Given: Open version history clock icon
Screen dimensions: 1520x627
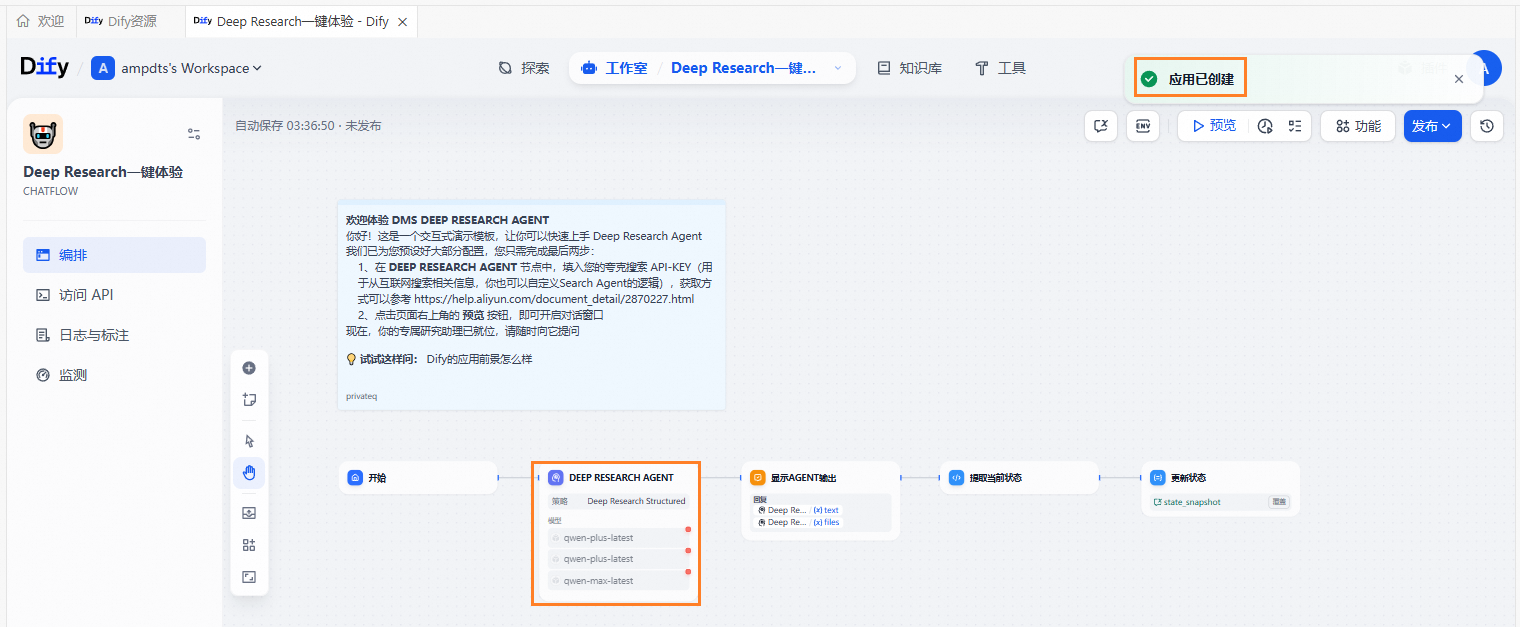Looking at the screenshot, I should point(1487,126).
